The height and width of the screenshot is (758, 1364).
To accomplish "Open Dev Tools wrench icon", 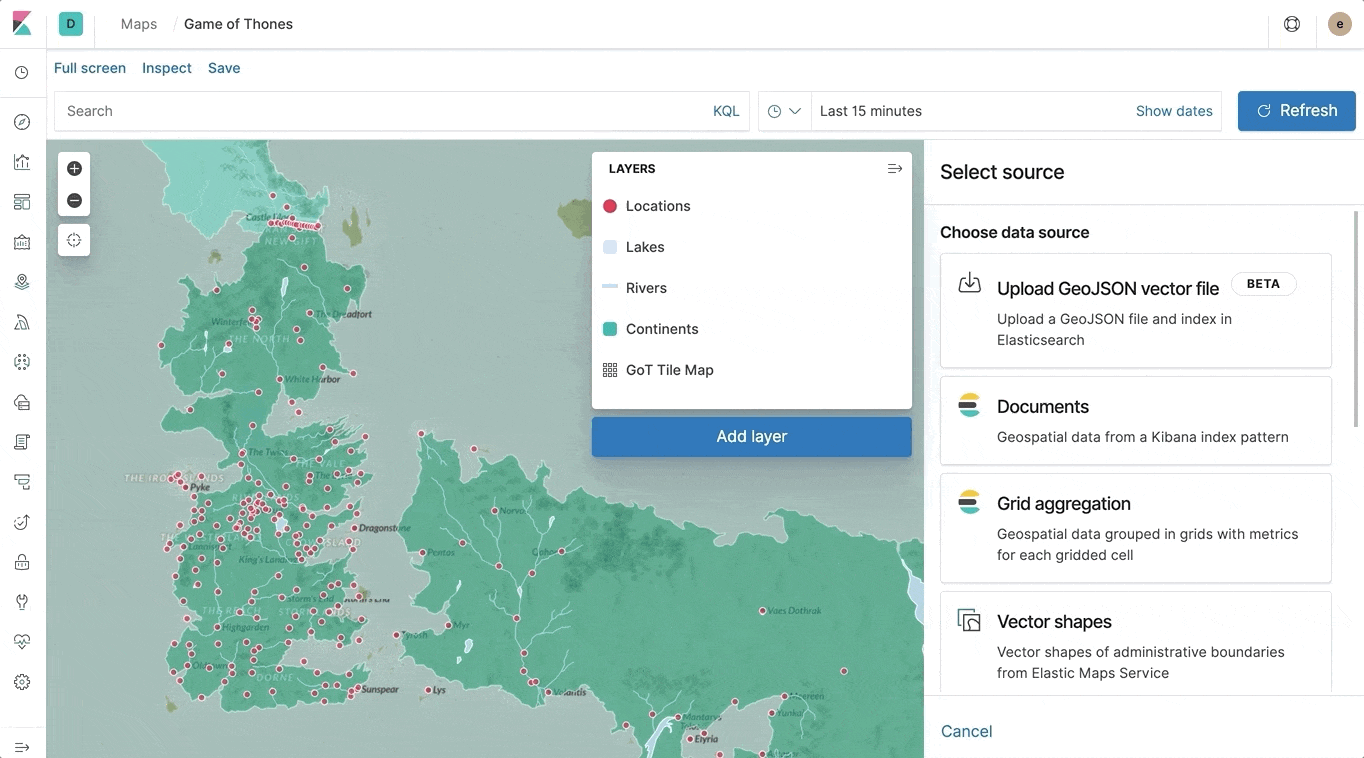I will click(22, 602).
